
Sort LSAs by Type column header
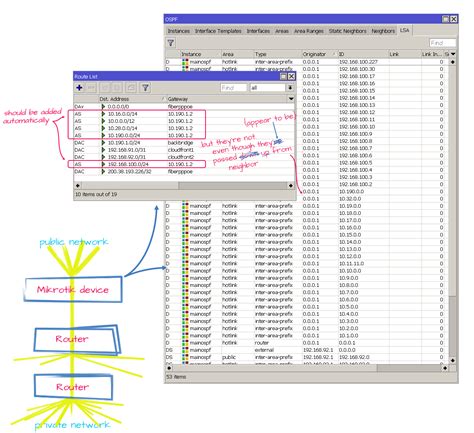[277, 54]
